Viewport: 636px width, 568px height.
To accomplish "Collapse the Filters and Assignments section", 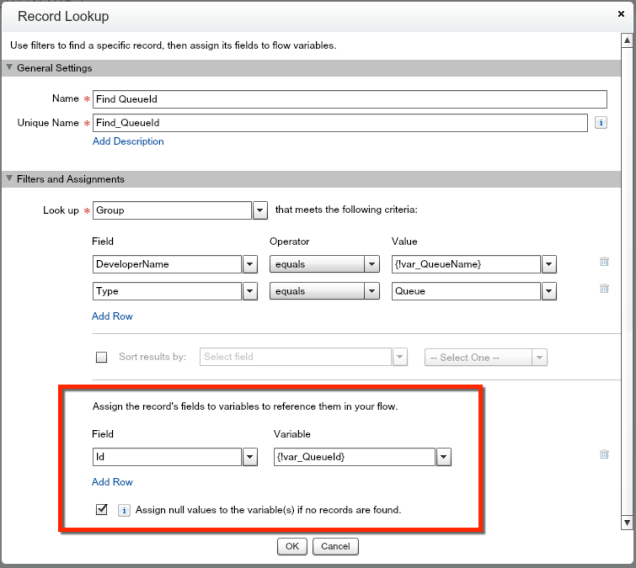I will [10, 179].
